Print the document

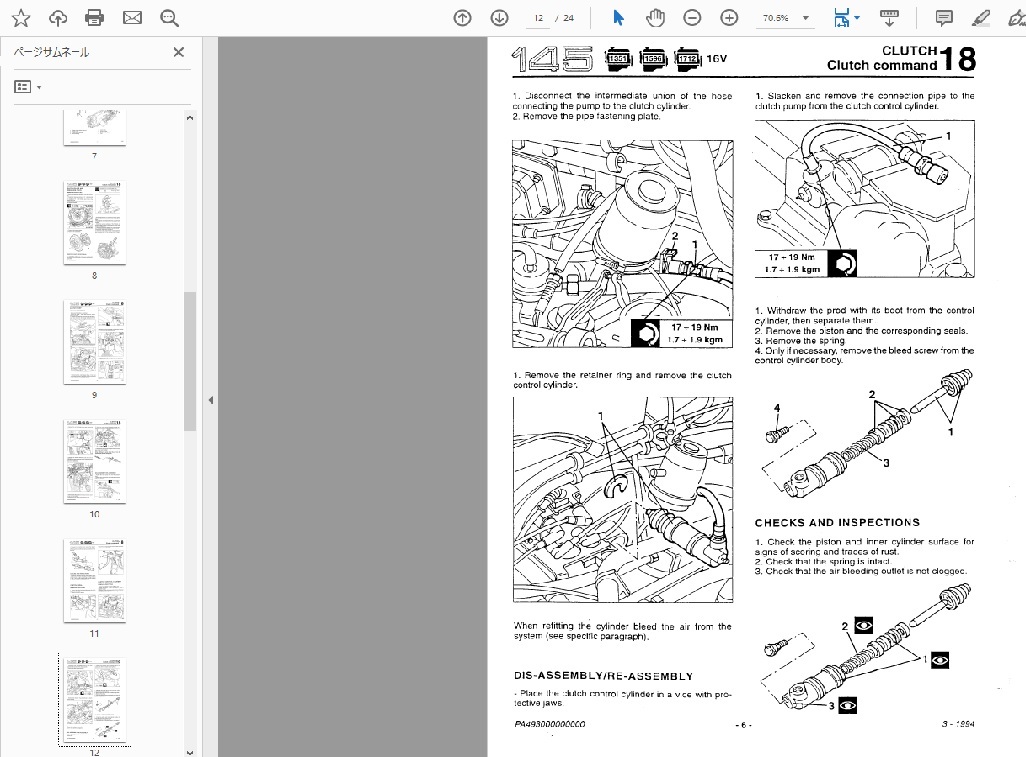(94, 18)
